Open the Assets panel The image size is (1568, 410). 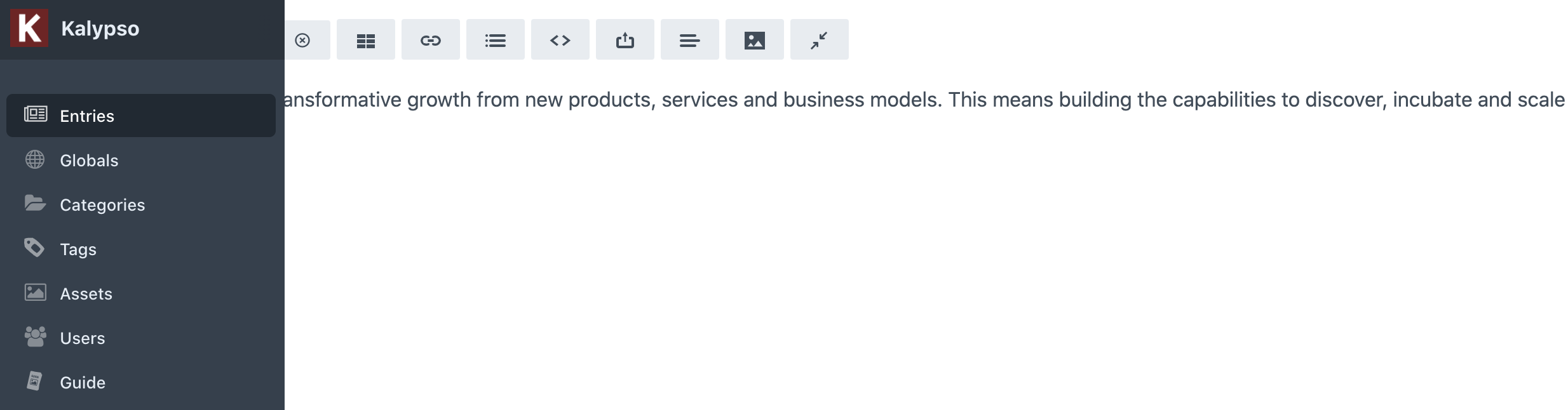click(x=86, y=293)
